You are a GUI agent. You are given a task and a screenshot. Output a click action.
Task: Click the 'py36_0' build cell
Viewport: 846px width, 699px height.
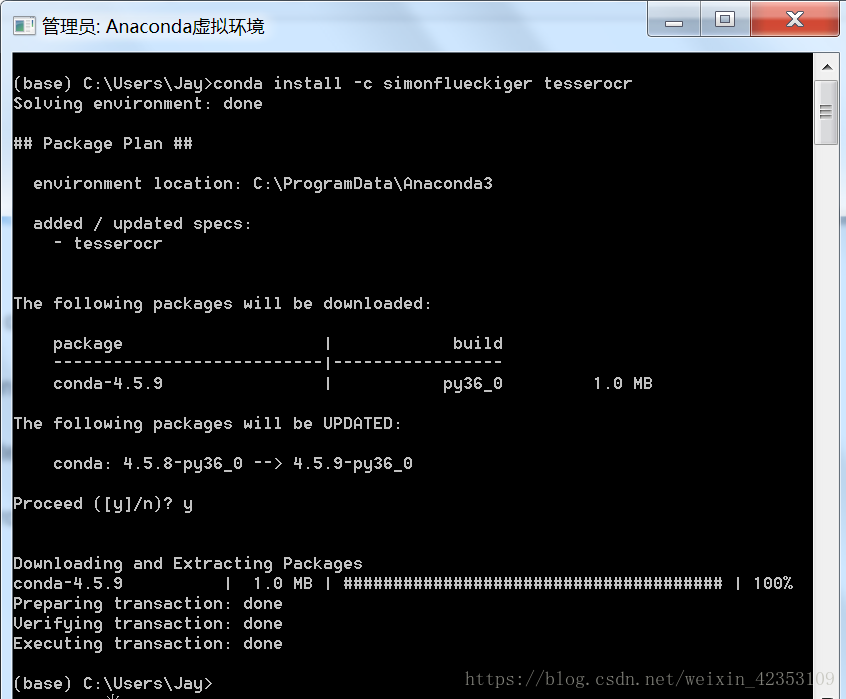(473, 383)
